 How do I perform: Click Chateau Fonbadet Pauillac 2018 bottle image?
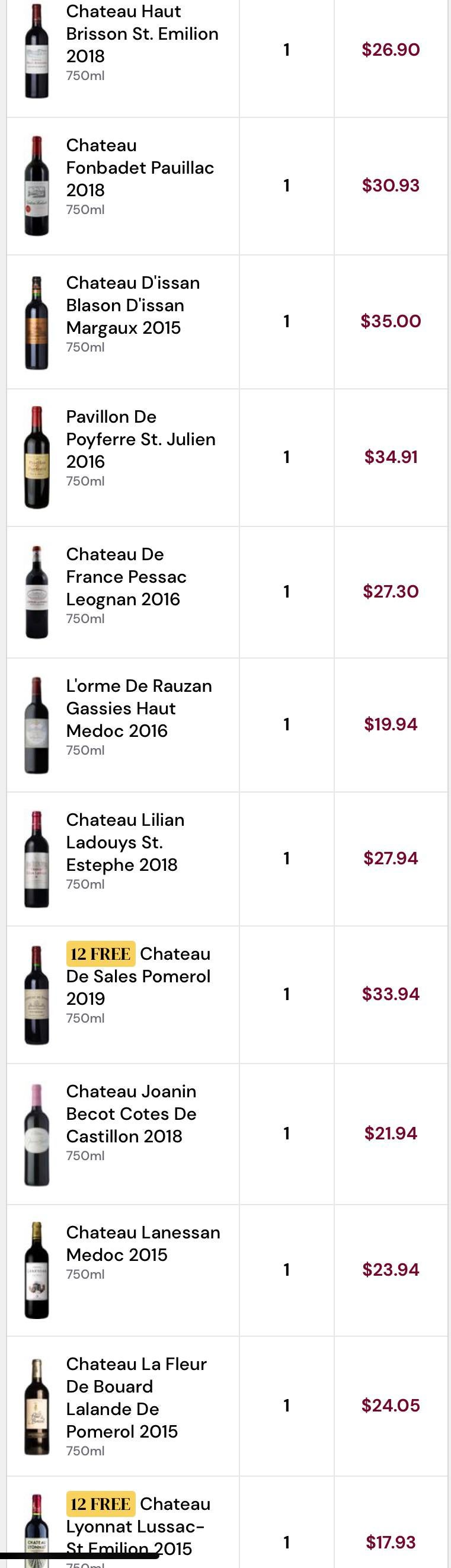(37, 186)
